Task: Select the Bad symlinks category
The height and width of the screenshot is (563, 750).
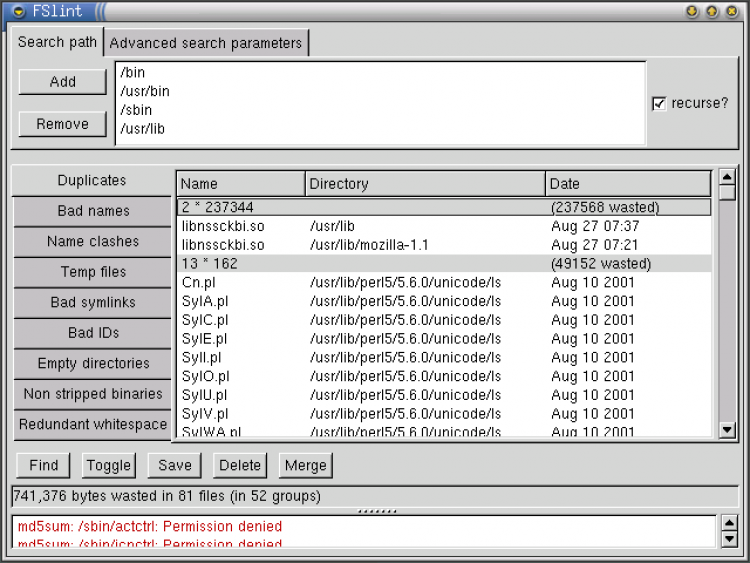Action: [92, 302]
